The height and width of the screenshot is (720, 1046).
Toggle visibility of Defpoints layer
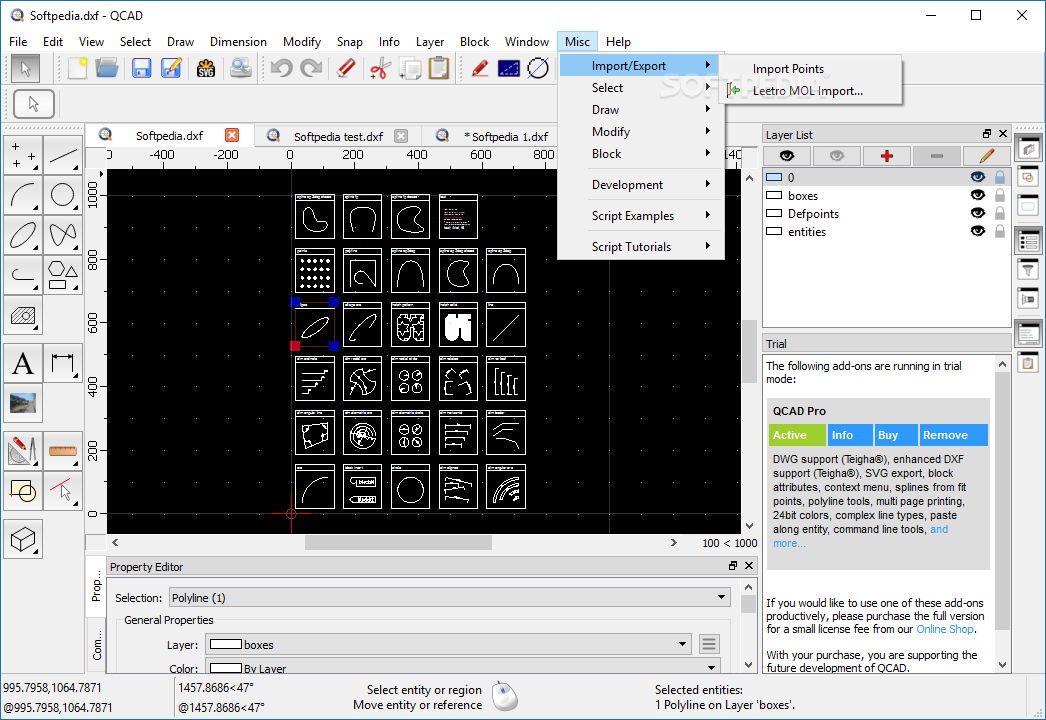click(978, 213)
